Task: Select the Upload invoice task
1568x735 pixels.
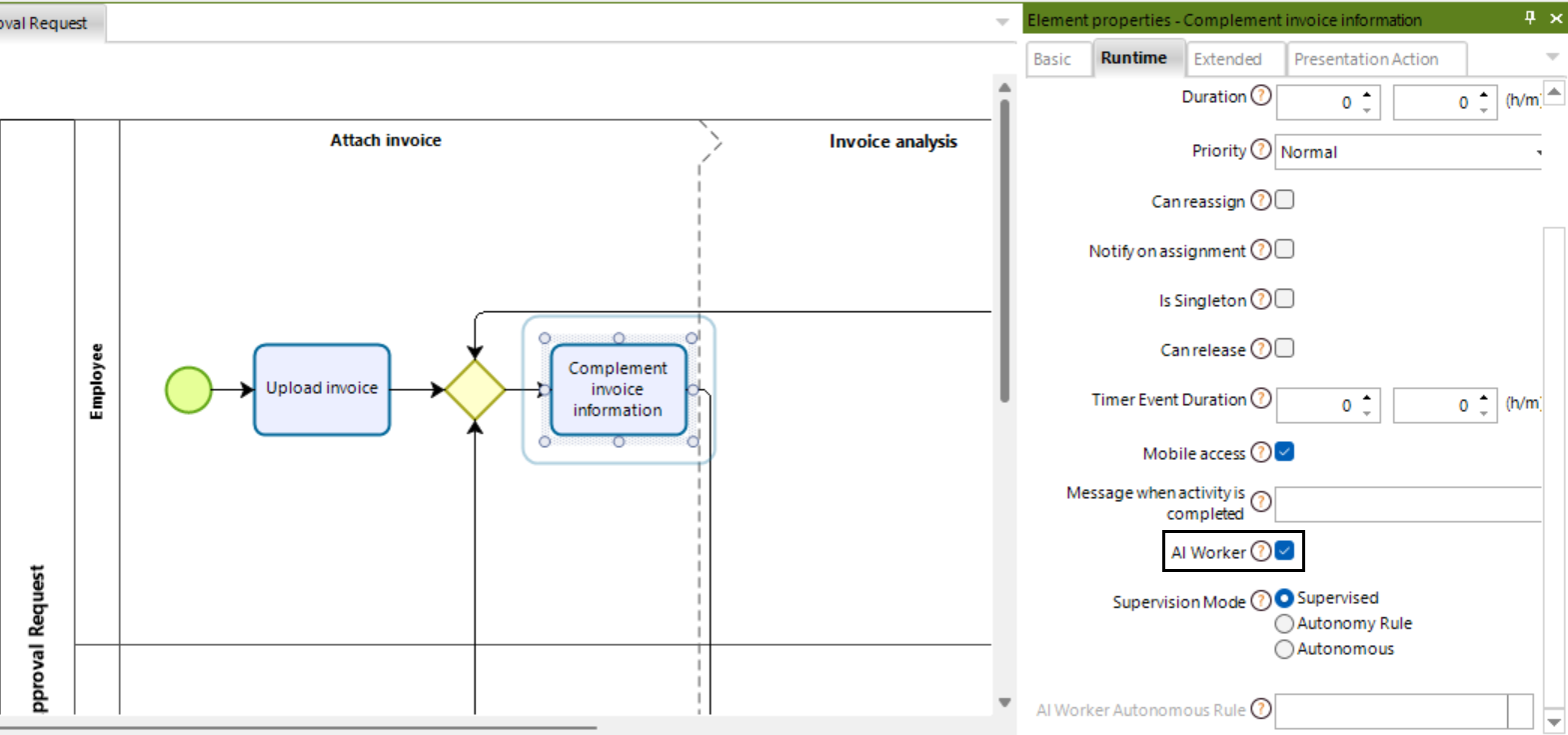Action: coord(322,389)
